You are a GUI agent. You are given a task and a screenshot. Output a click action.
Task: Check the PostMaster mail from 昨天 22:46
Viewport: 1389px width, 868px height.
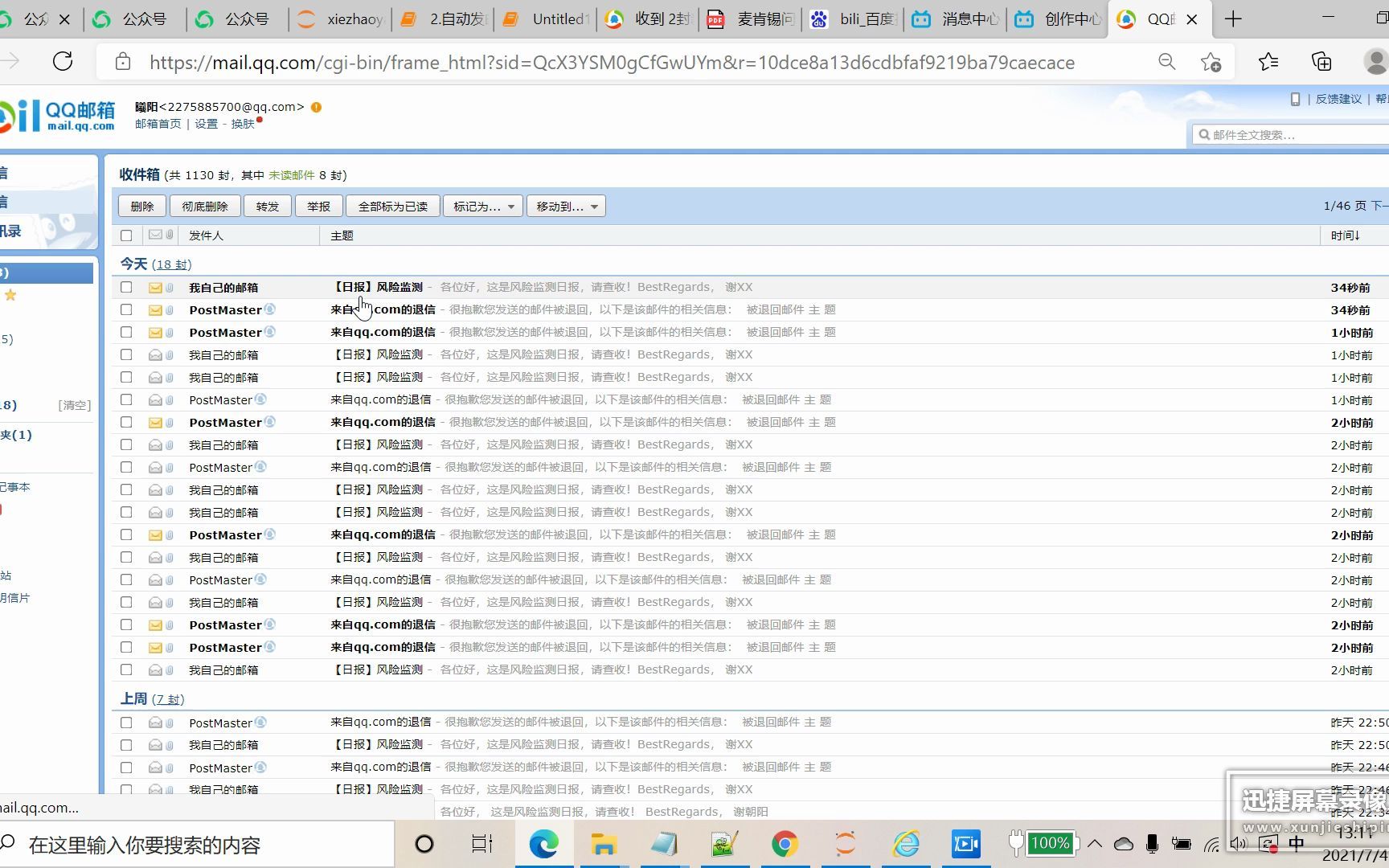pos(126,768)
